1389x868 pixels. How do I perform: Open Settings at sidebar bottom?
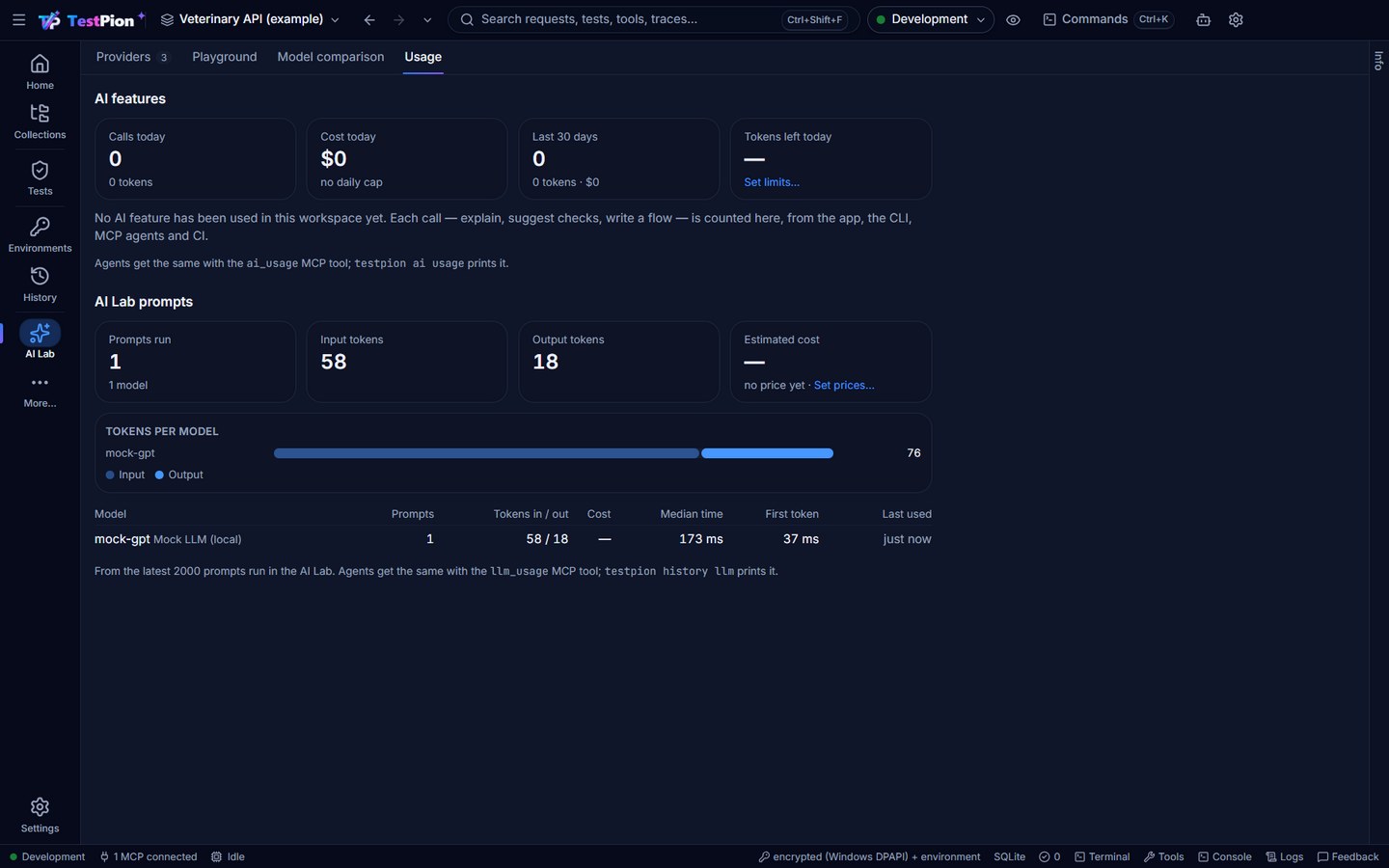point(40,815)
